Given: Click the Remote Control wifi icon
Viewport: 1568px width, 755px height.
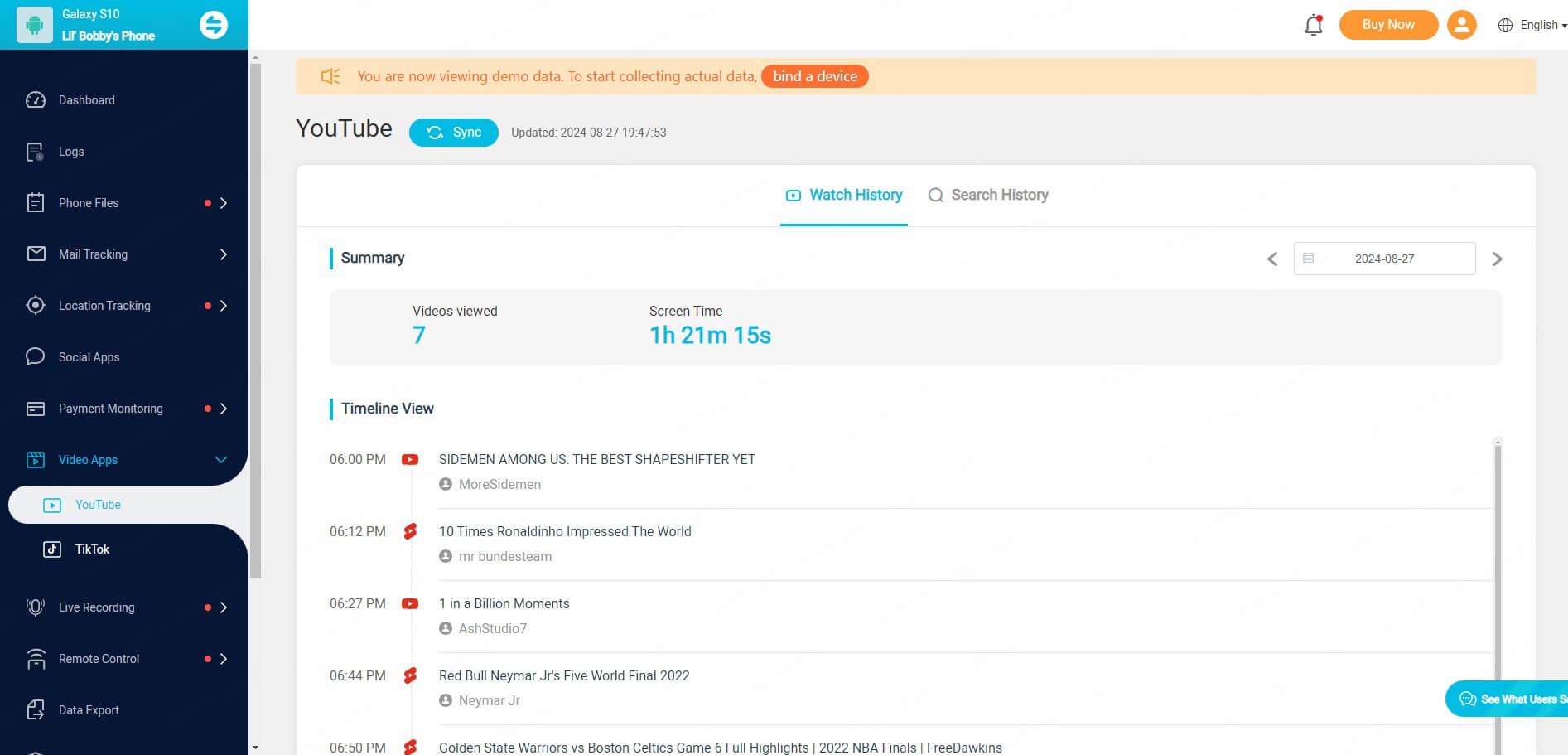Looking at the screenshot, I should click(36, 659).
